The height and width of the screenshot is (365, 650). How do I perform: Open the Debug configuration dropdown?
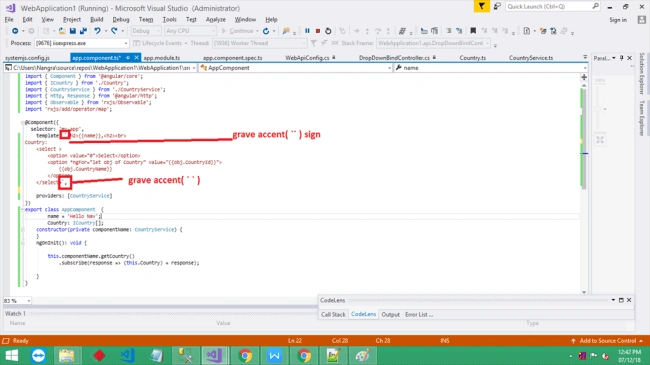coord(146,31)
